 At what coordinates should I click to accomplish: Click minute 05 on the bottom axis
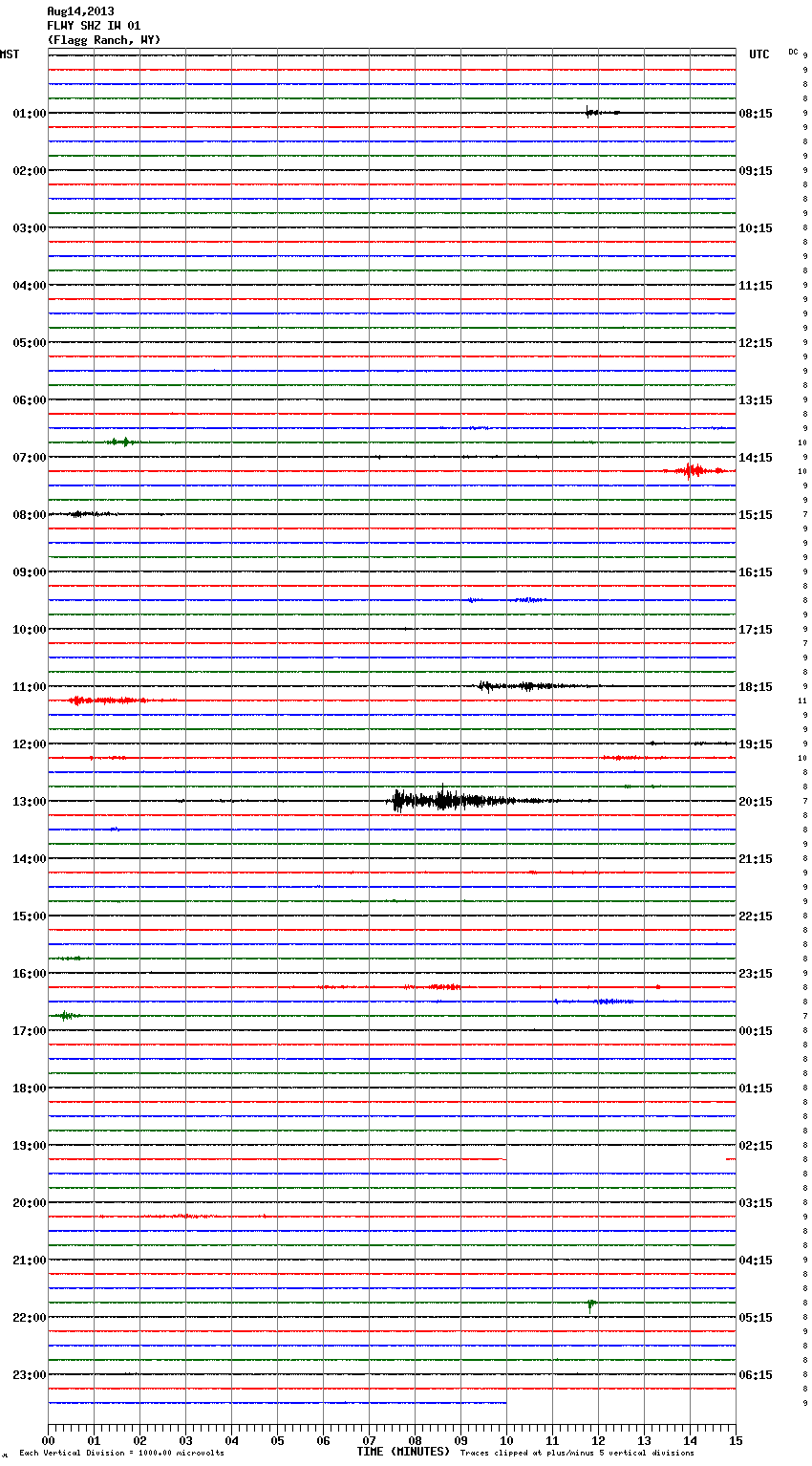pos(277,1440)
